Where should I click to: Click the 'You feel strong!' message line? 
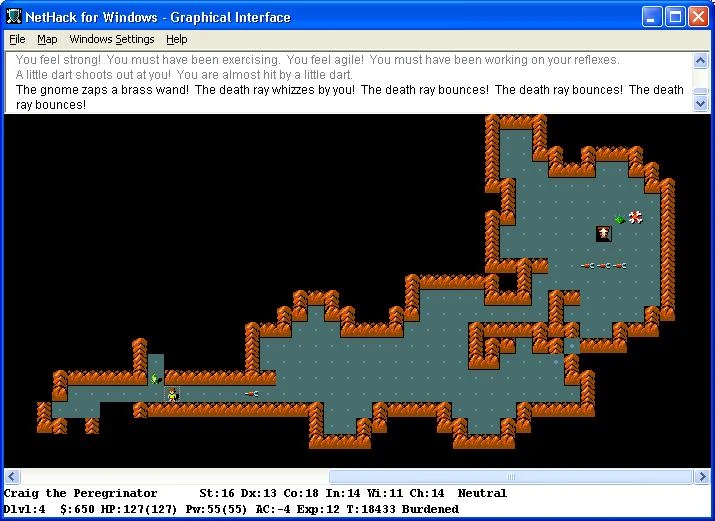coord(58,60)
